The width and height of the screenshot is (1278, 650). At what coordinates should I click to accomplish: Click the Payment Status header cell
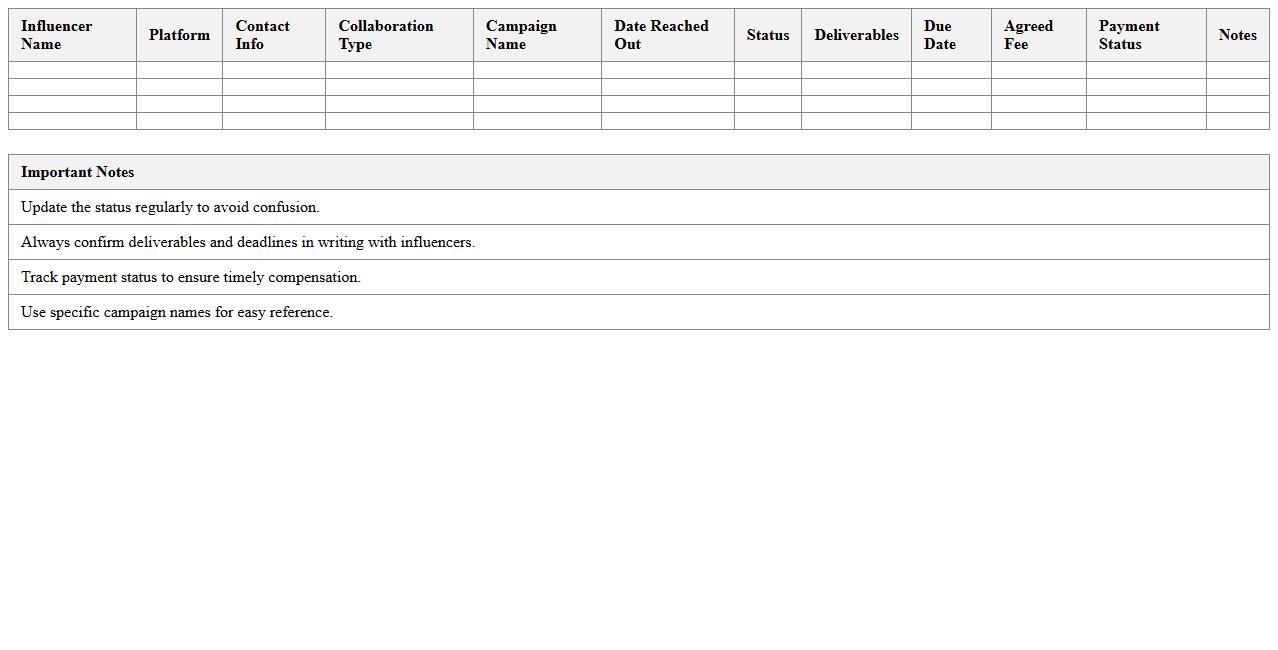click(x=1145, y=35)
